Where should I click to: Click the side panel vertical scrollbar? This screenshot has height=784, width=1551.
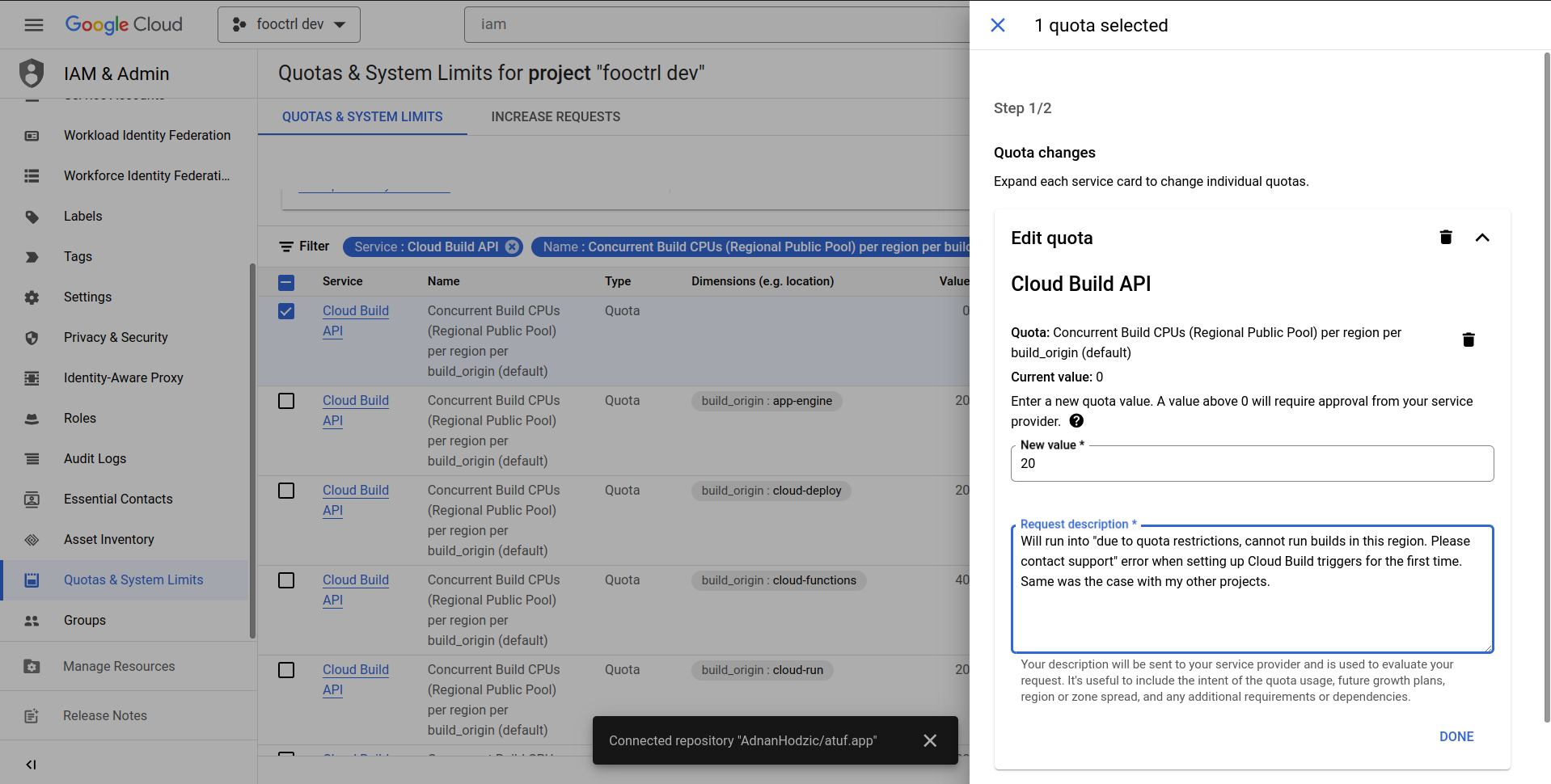(x=1546, y=388)
